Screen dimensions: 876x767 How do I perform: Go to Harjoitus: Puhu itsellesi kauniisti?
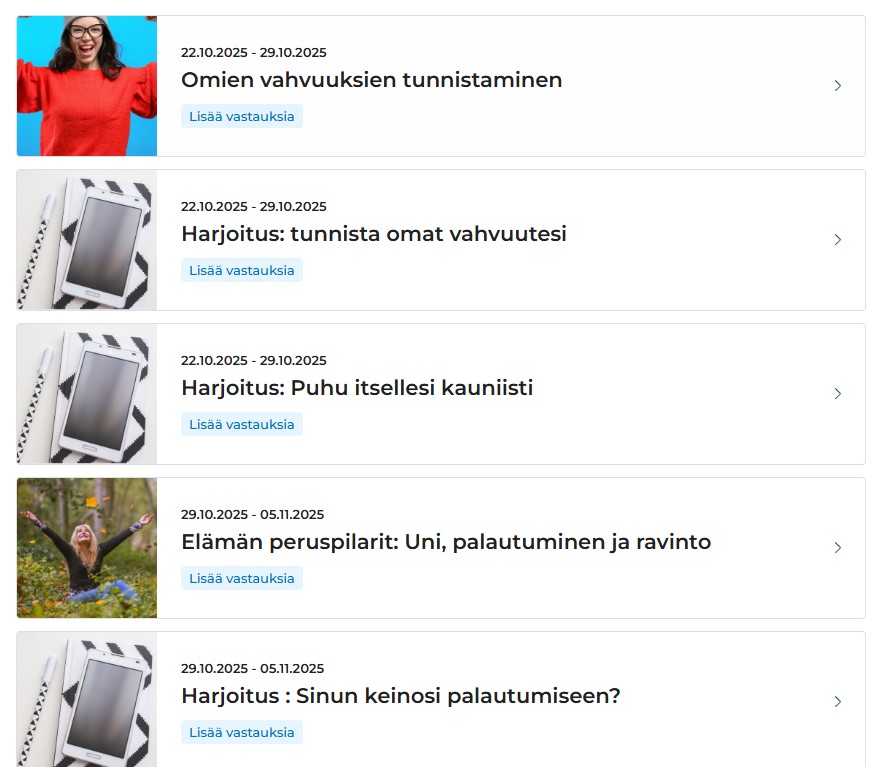[357, 388]
